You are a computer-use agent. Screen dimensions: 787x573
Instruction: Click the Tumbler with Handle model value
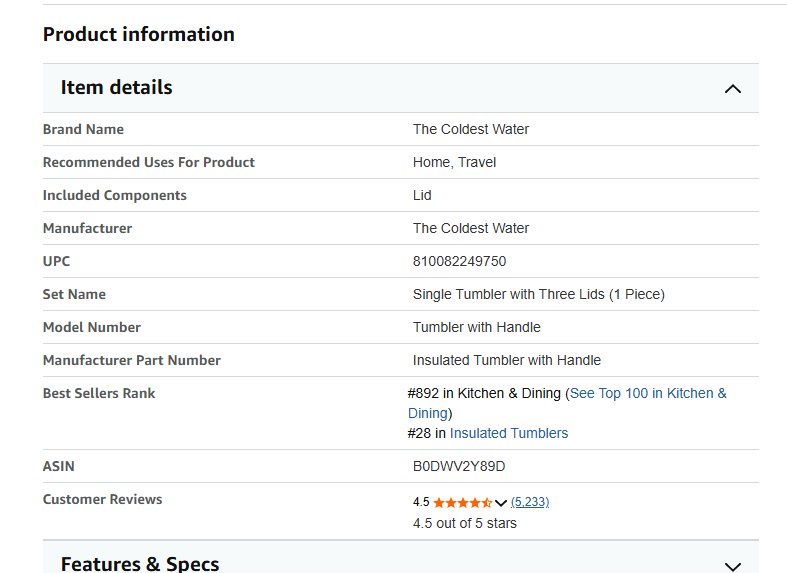tap(476, 328)
